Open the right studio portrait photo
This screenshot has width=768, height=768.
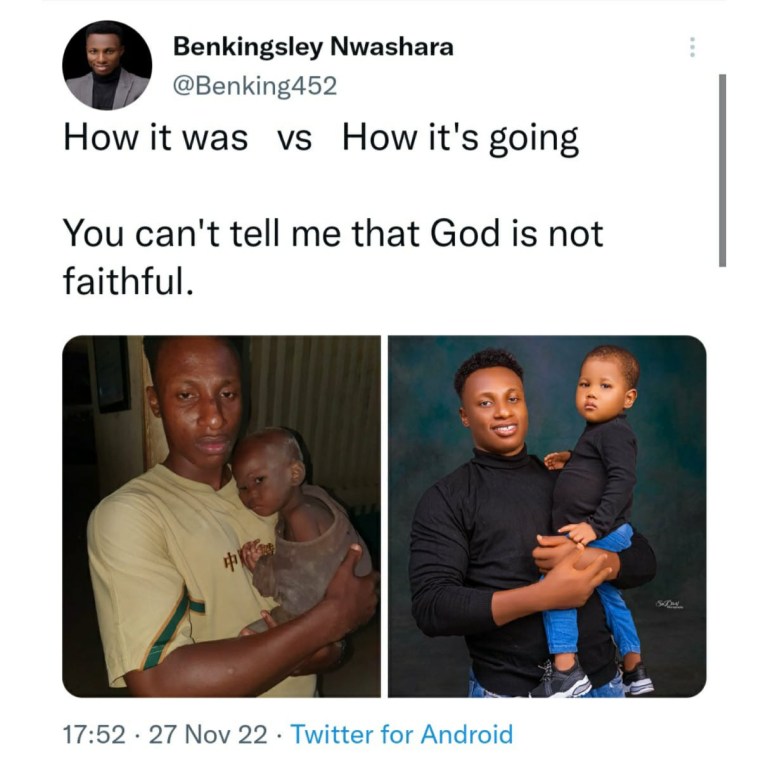(547, 516)
